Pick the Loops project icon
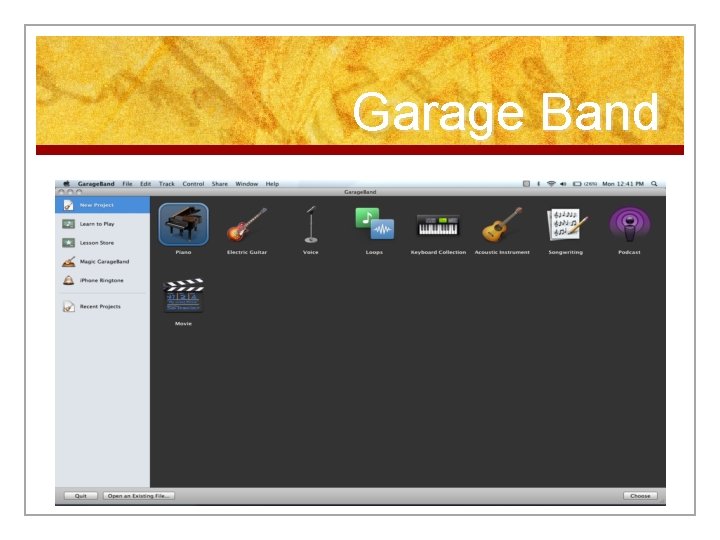This screenshot has width=720, height=540. click(x=374, y=224)
